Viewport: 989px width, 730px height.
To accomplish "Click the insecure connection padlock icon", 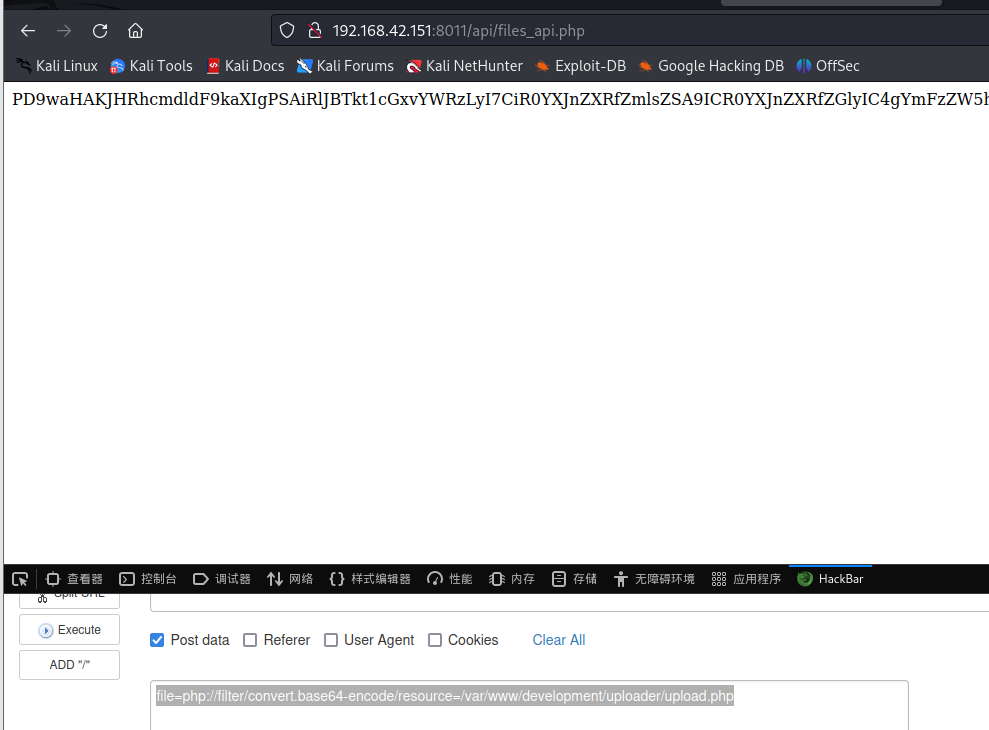I will pyautogui.click(x=314, y=30).
